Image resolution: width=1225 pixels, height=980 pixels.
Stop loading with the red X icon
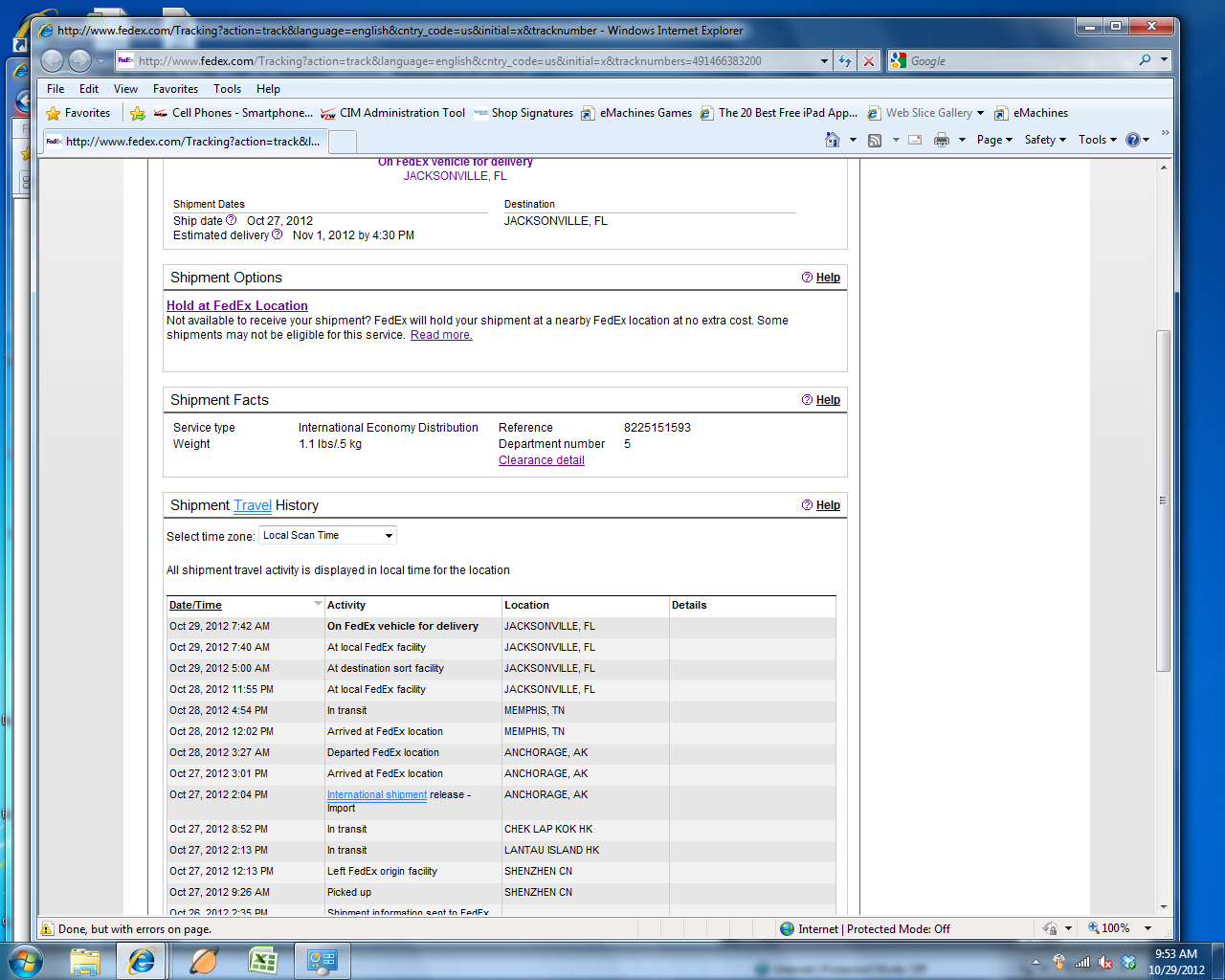869,60
